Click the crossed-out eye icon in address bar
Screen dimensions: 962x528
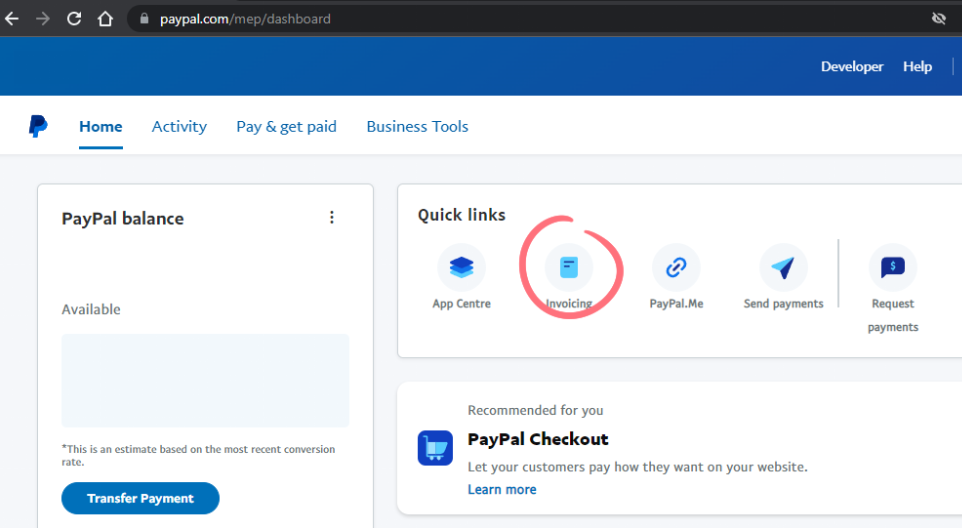(939, 19)
